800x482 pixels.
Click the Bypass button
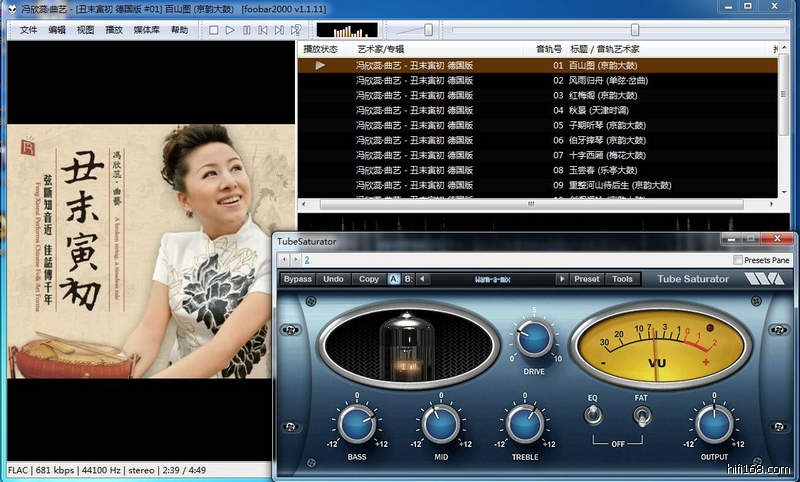tap(298, 279)
